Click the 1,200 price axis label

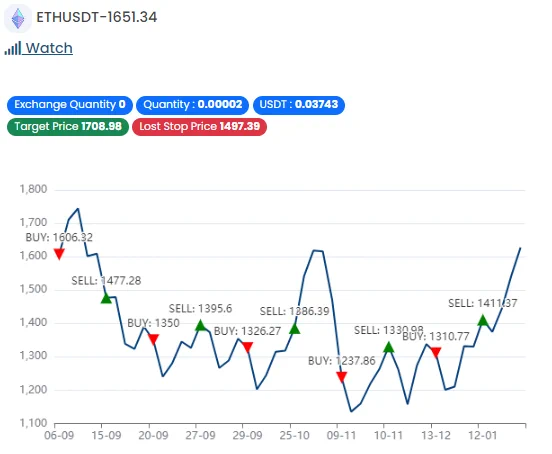point(33,390)
